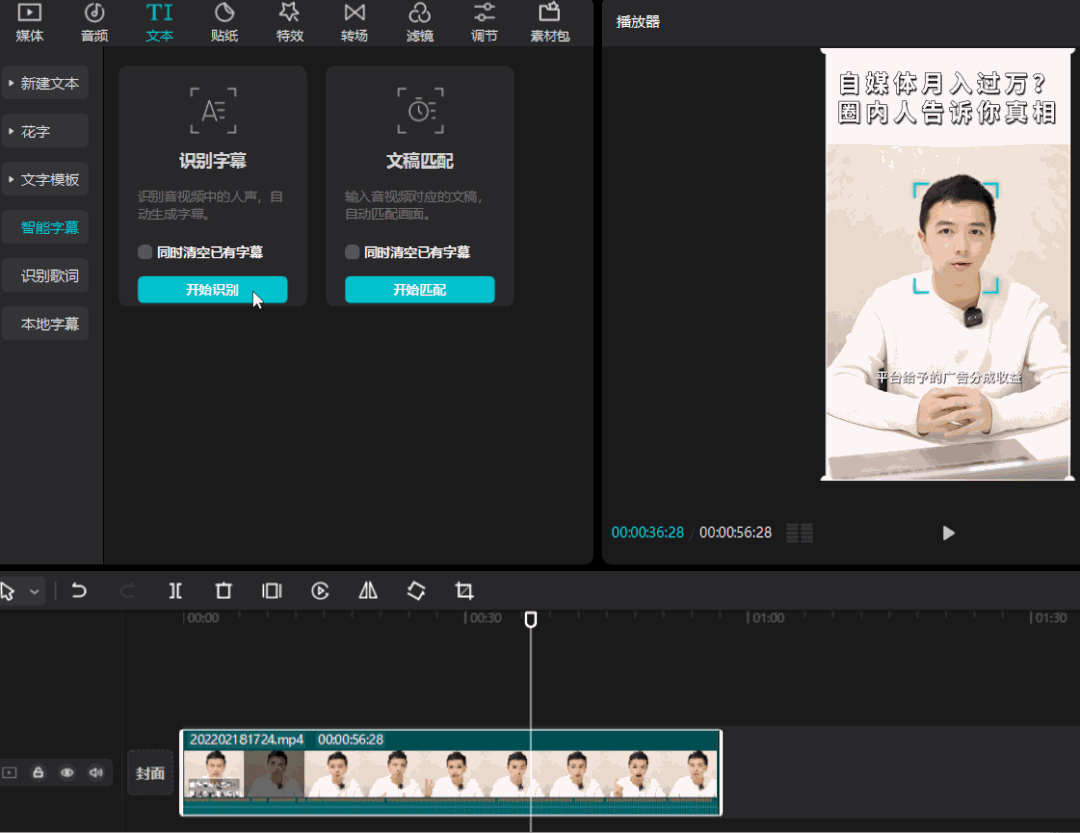This screenshot has width=1080, height=833.
Task: Expand the 文字模板 category
Action: pyautogui.click(x=45, y=180)
